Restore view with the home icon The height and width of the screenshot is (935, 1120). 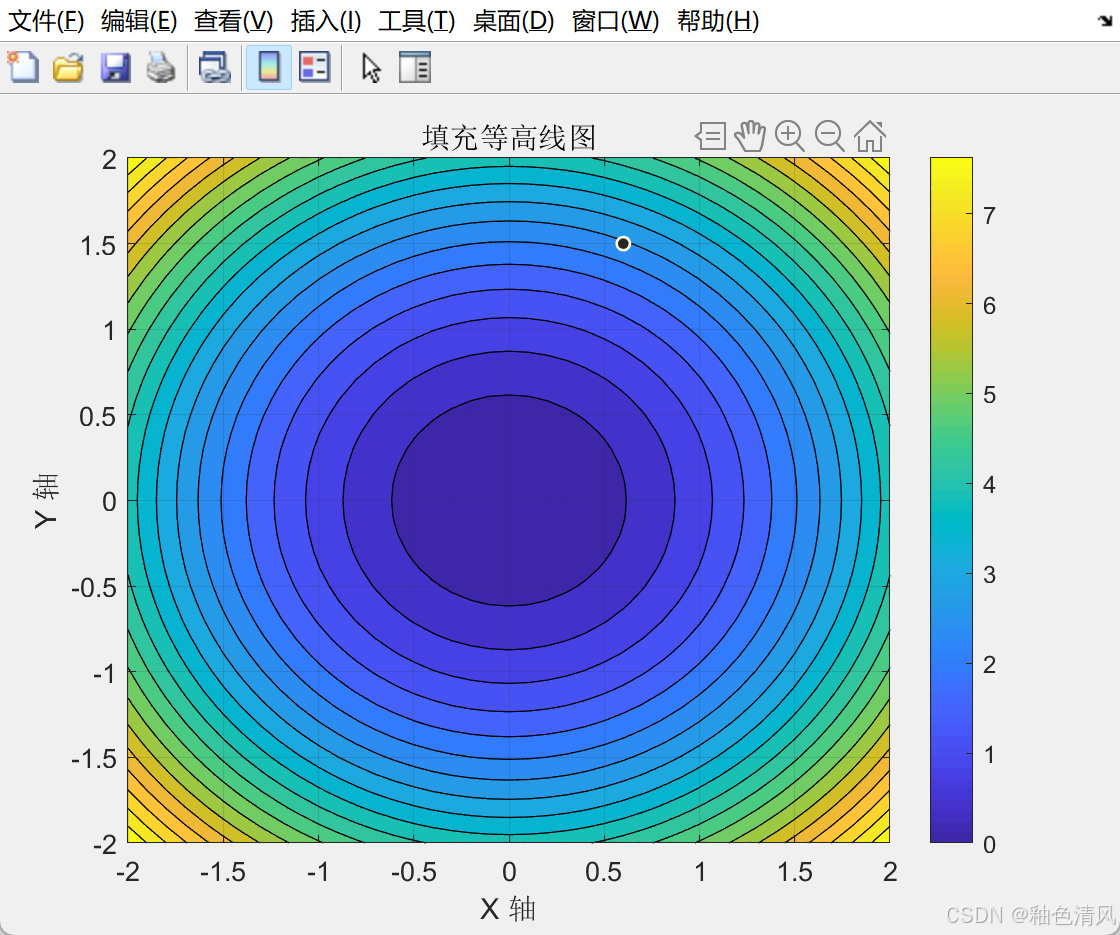(x=870, y=136)
